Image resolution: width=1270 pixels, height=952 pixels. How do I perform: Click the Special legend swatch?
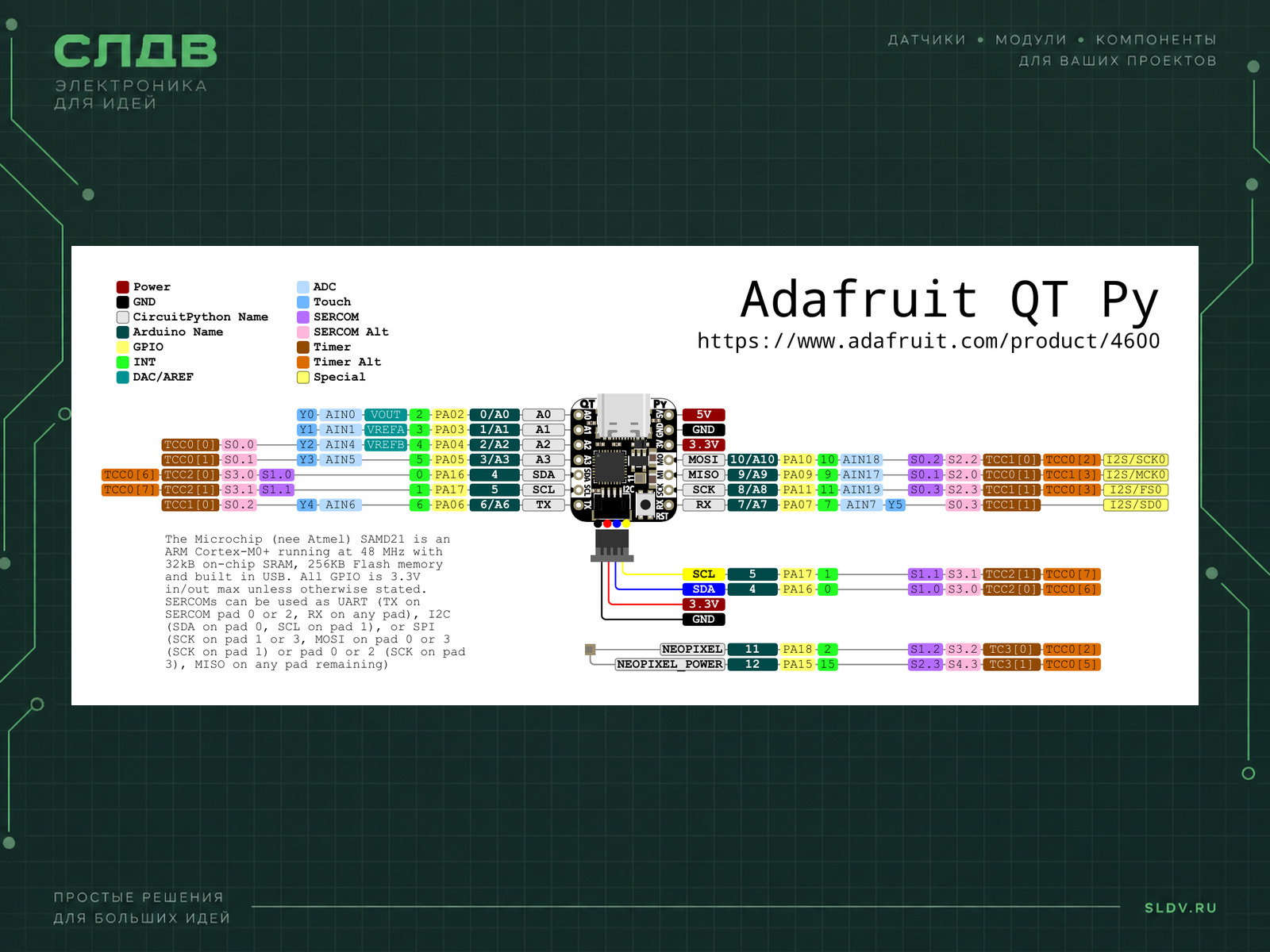point(303,378)
